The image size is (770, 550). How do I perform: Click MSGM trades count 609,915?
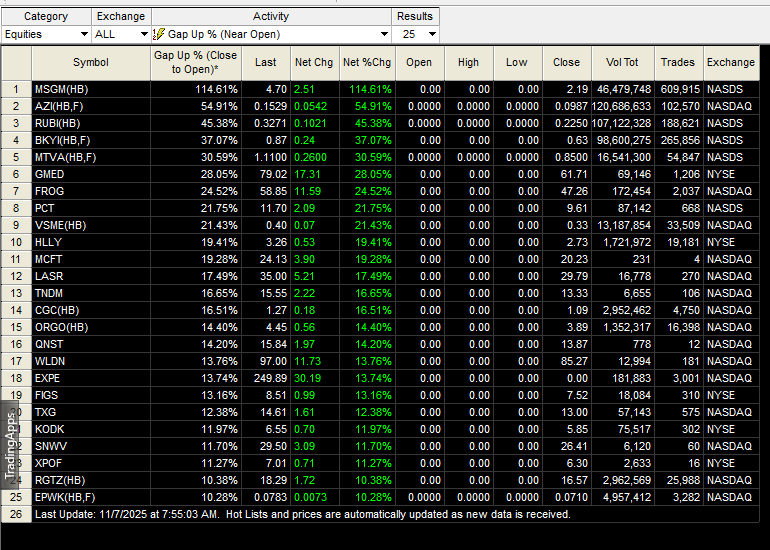pyautogui.click(x=680, y=89)
